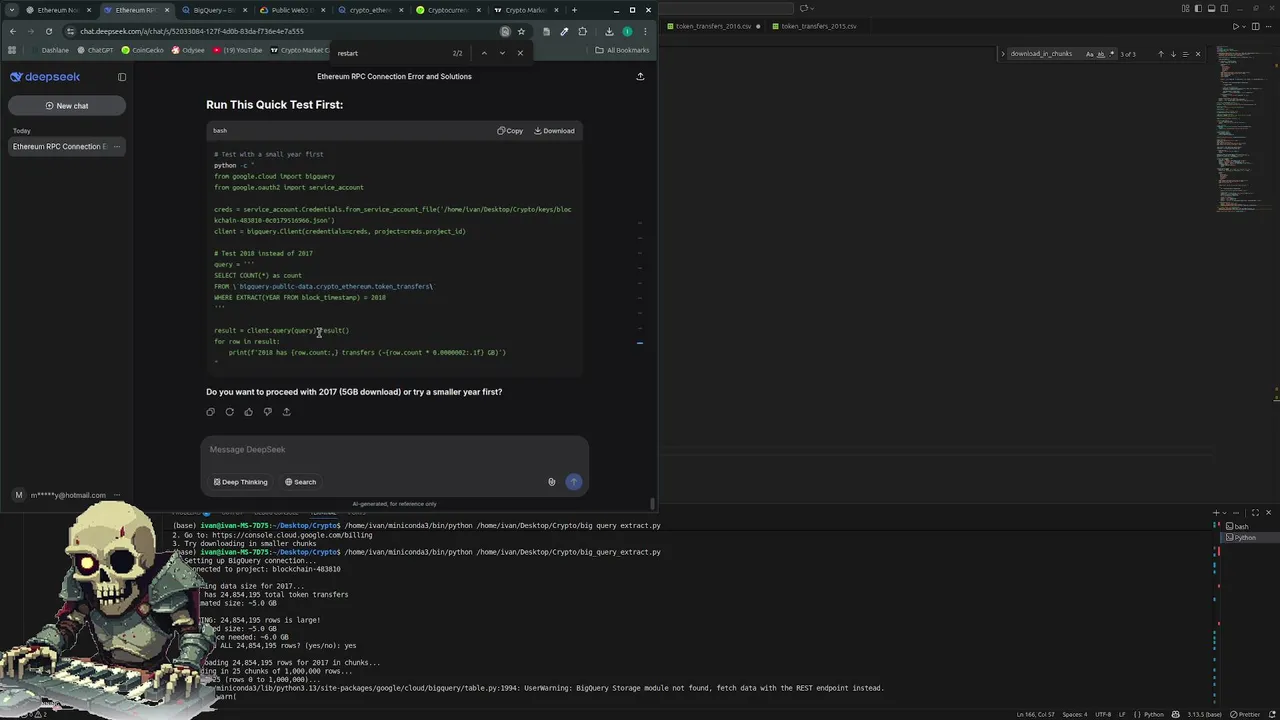Open the browser three-dot menu
The image size is (1280, 720).
point(645,31)
